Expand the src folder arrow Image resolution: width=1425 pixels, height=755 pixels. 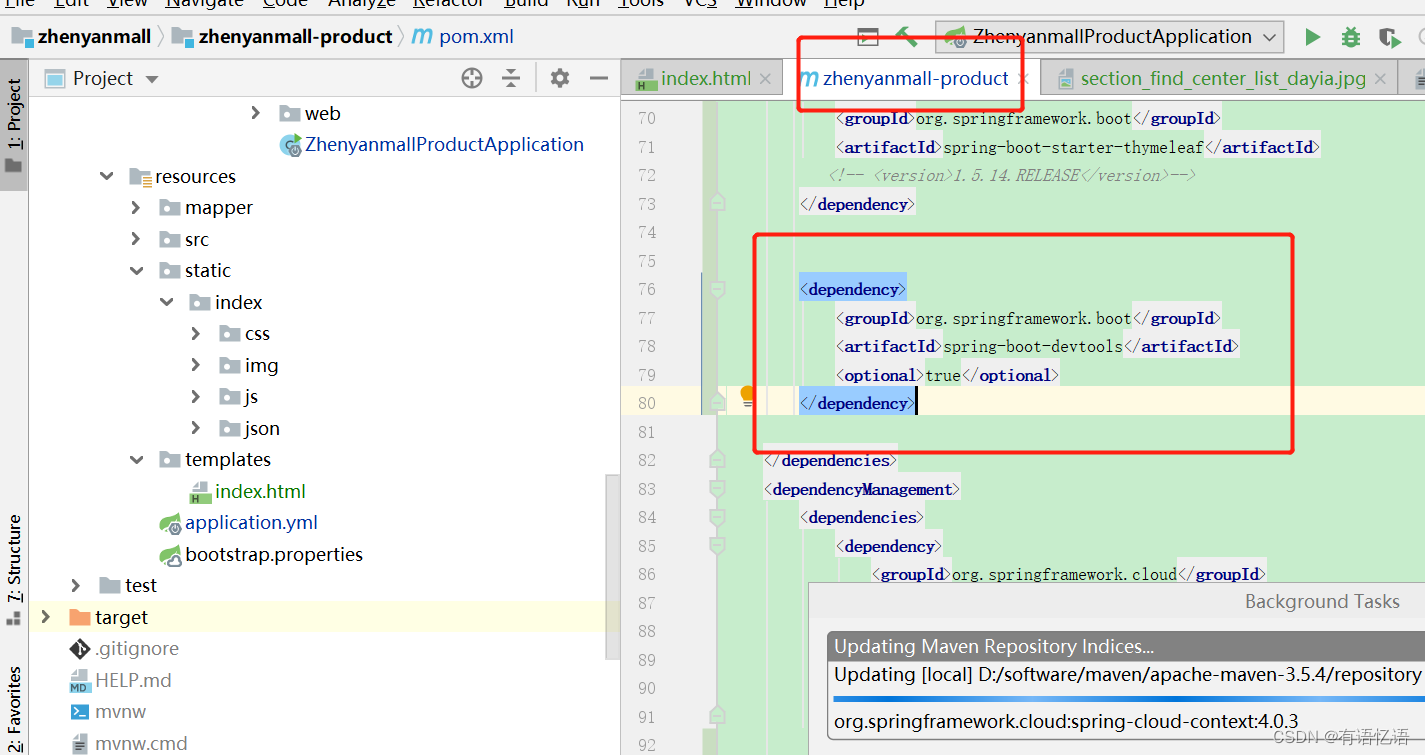point(136,239)
